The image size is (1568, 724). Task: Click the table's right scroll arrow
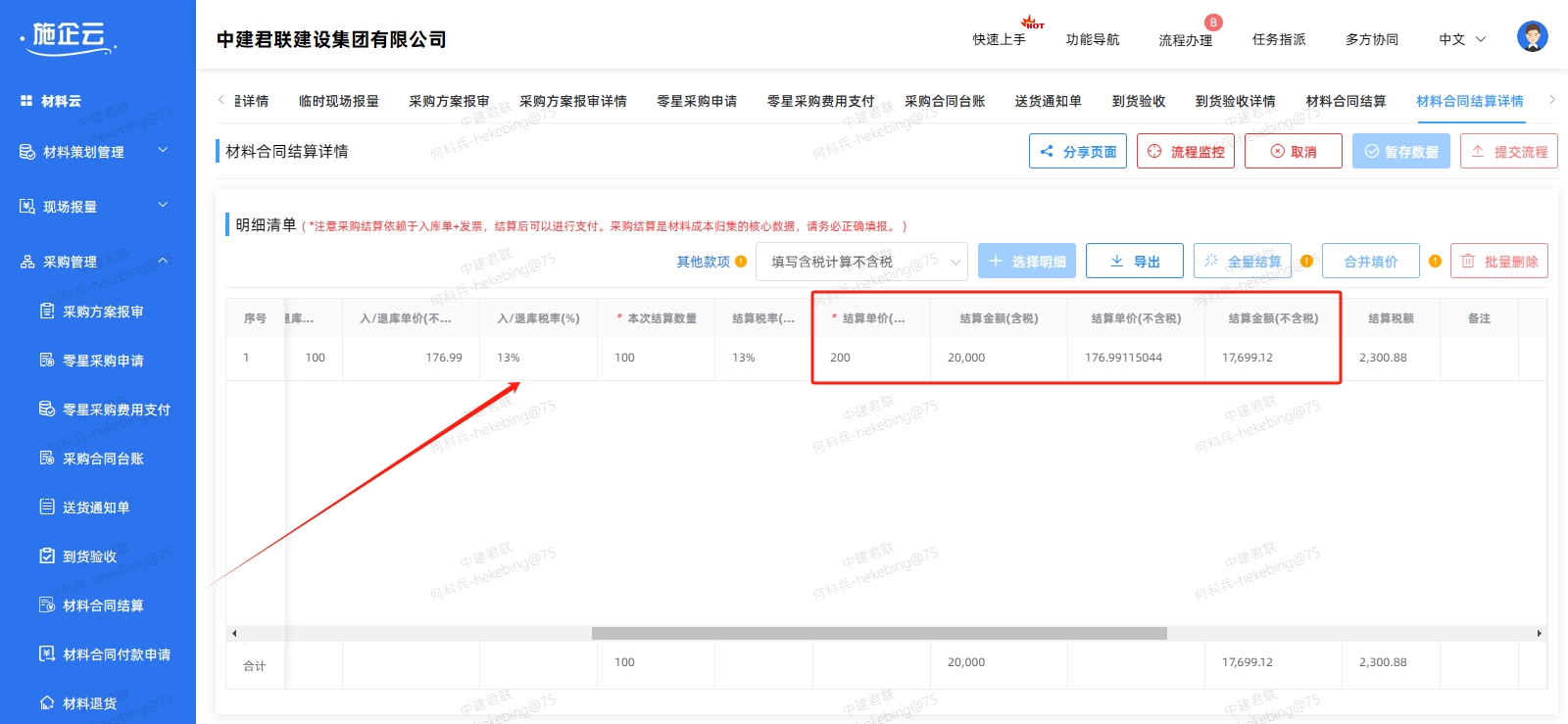(1539, 634)
